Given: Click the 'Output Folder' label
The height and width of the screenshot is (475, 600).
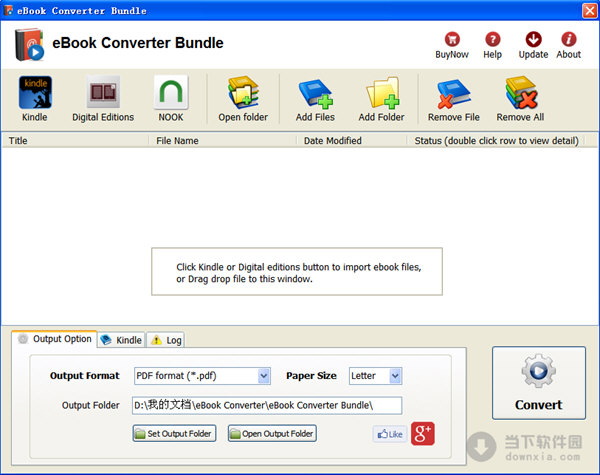Looking at the screenshot, I should pos(90,405).
